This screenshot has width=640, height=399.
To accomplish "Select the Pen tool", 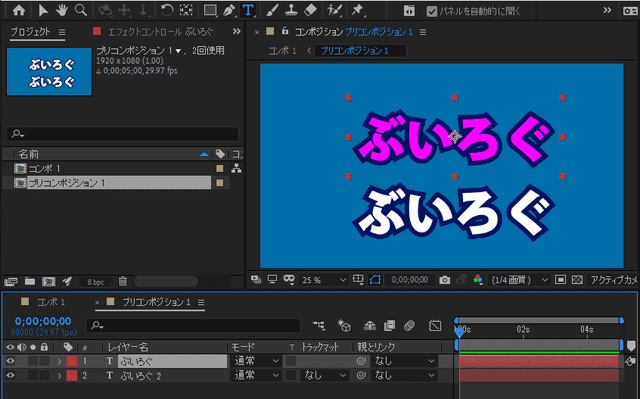I will (229, 10).
